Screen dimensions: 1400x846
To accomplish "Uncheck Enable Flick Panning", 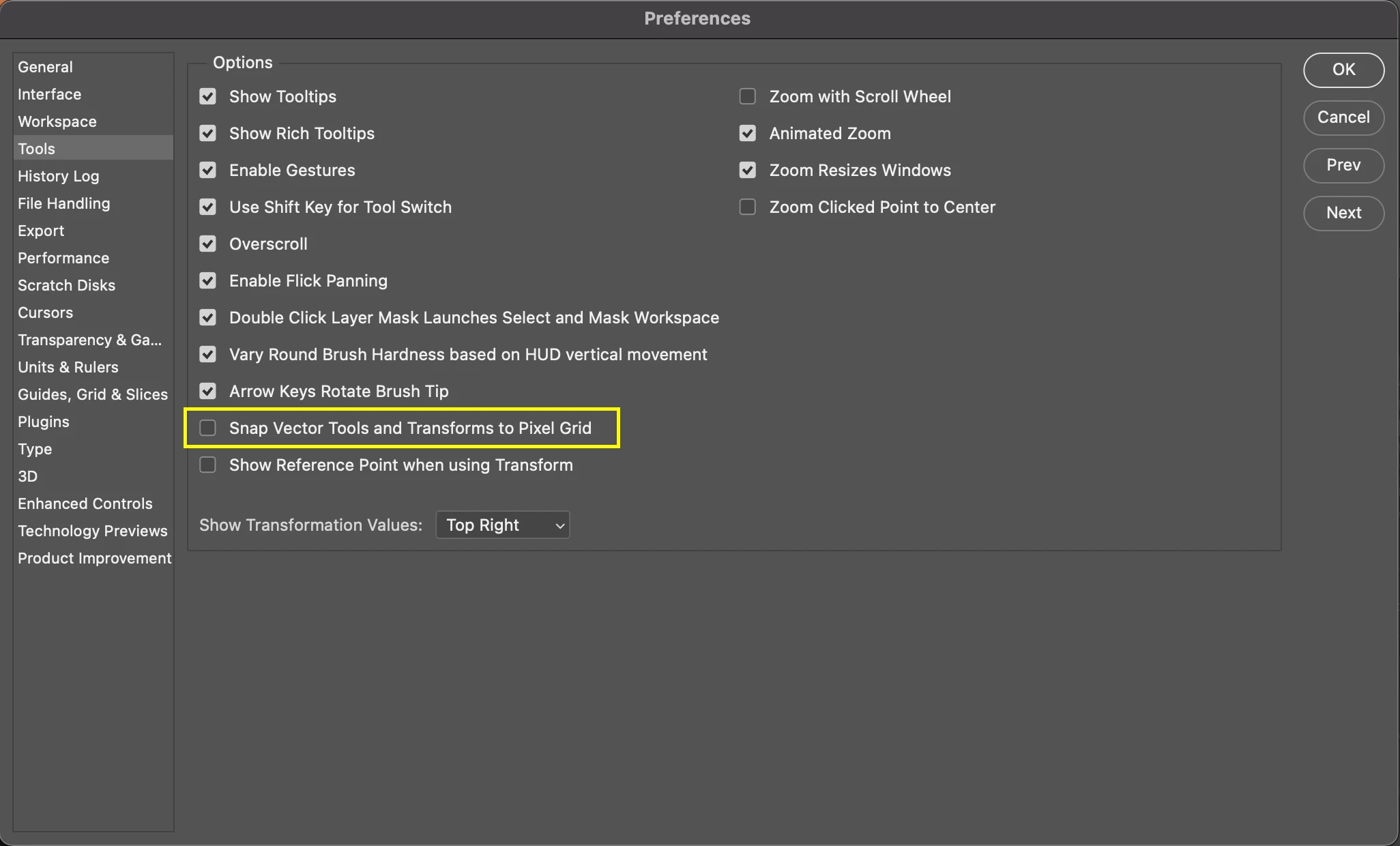I will 207,280.
